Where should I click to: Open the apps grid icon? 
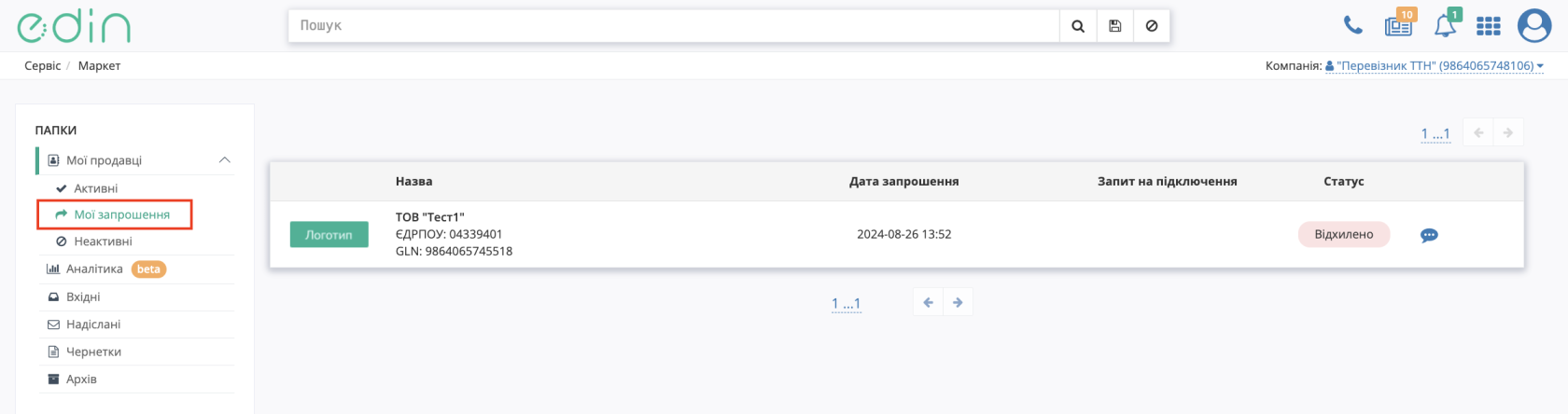(1489, 26)
